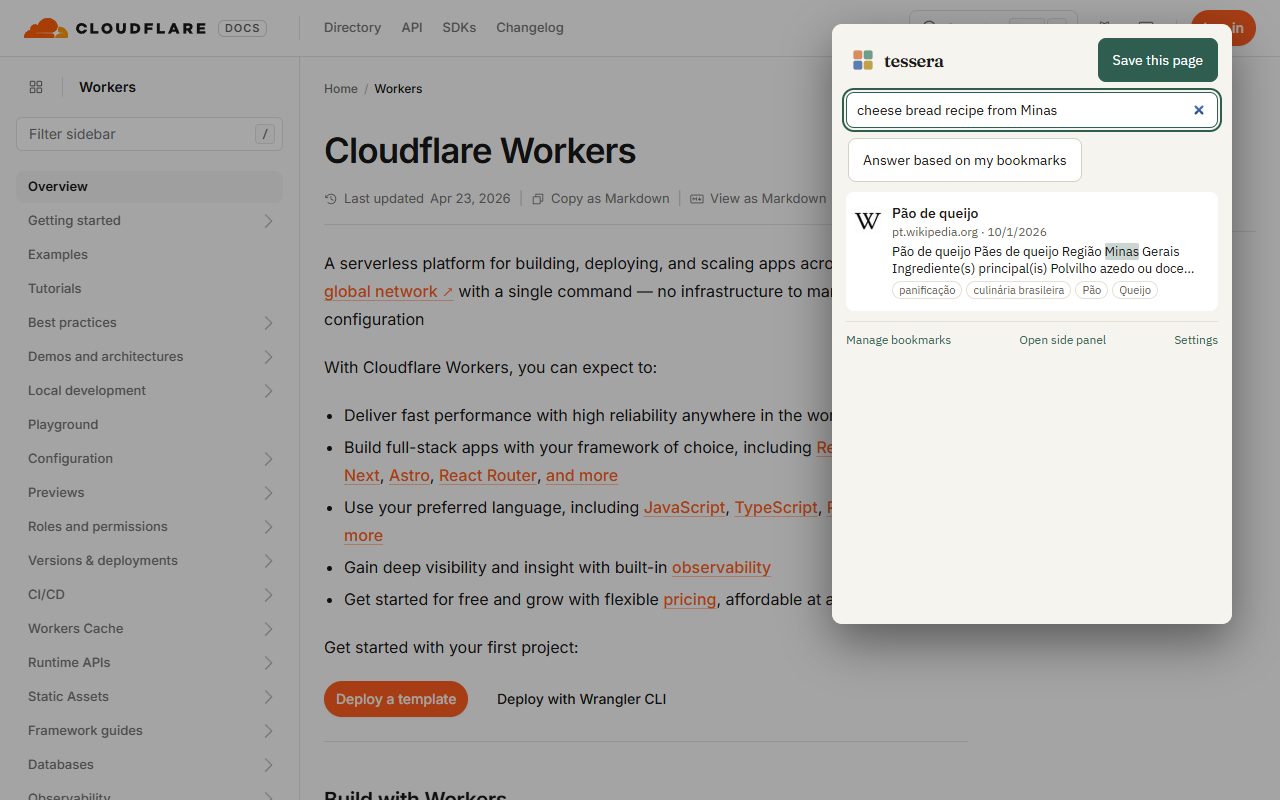Expand the Best practices section
The image size is (1280, 800).
268,323
